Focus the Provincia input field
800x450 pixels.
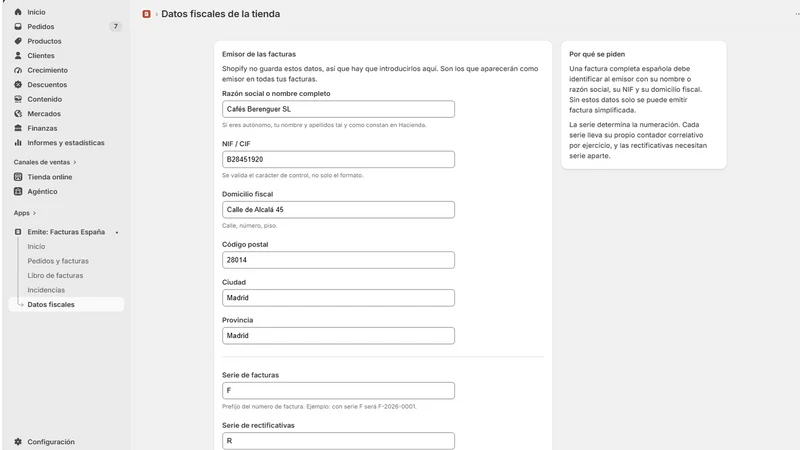tap(338, 336)
